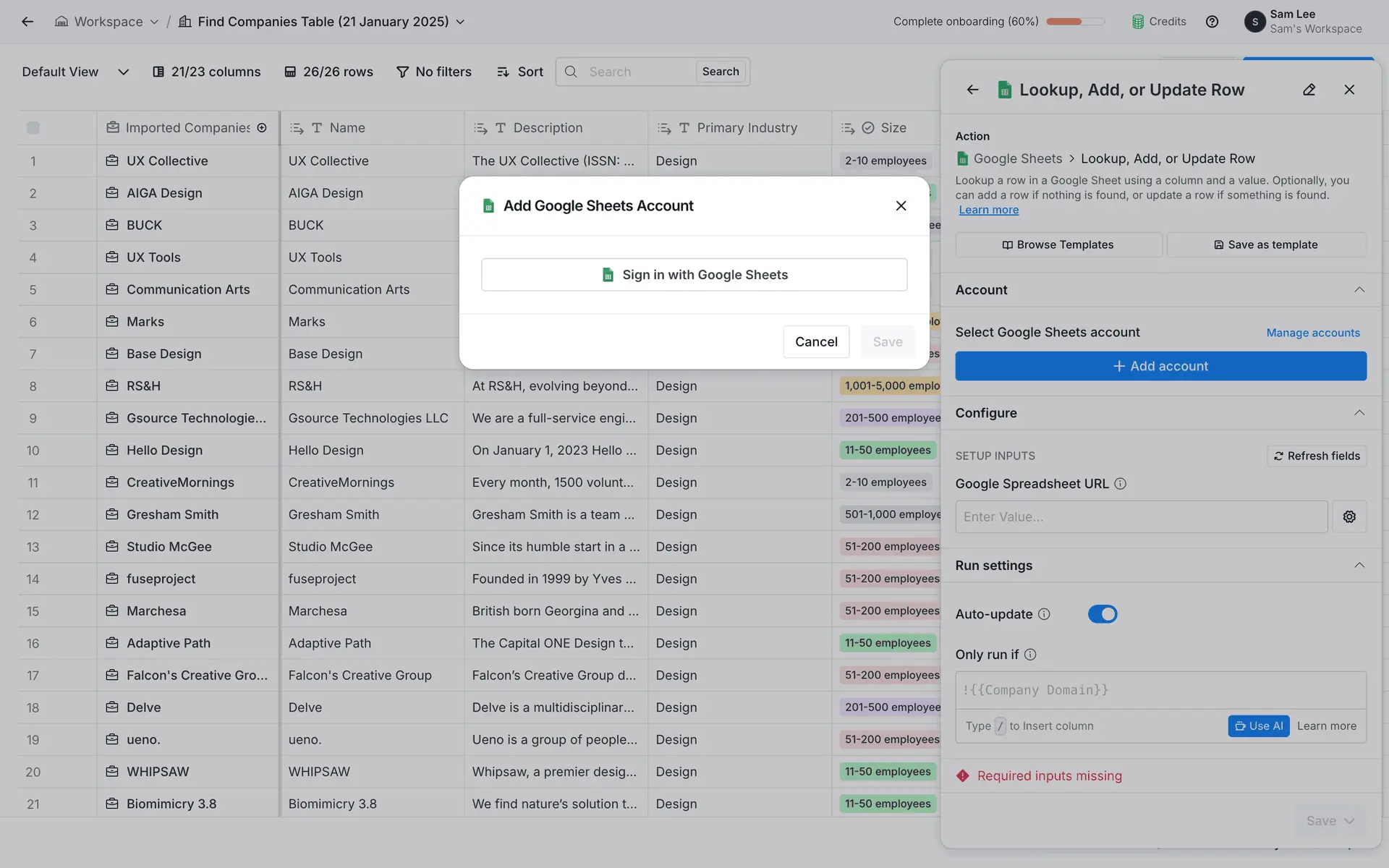Open Credits icon in top bar

point(1138,22)
